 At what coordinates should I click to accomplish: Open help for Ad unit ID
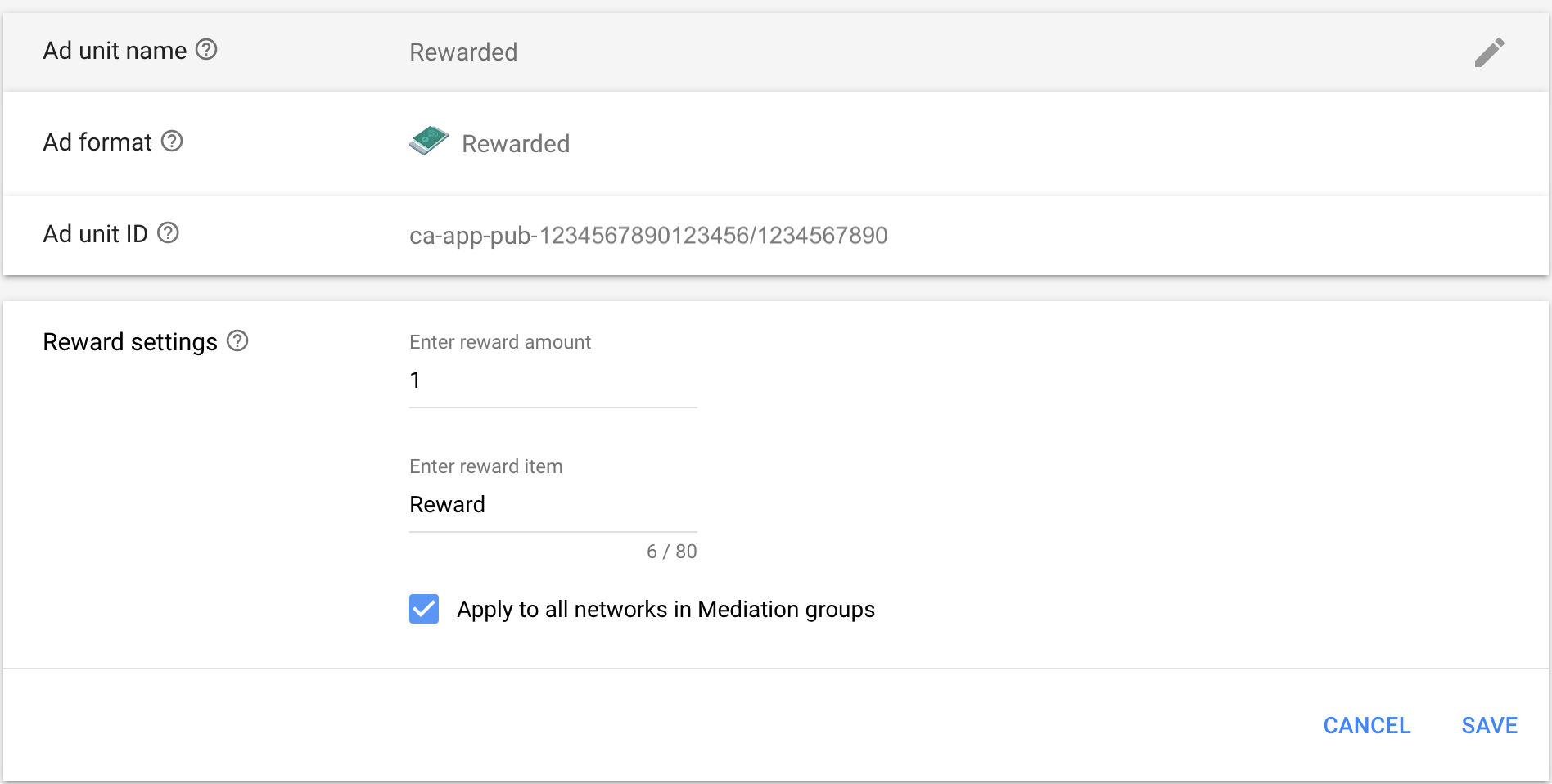point(168,233)
